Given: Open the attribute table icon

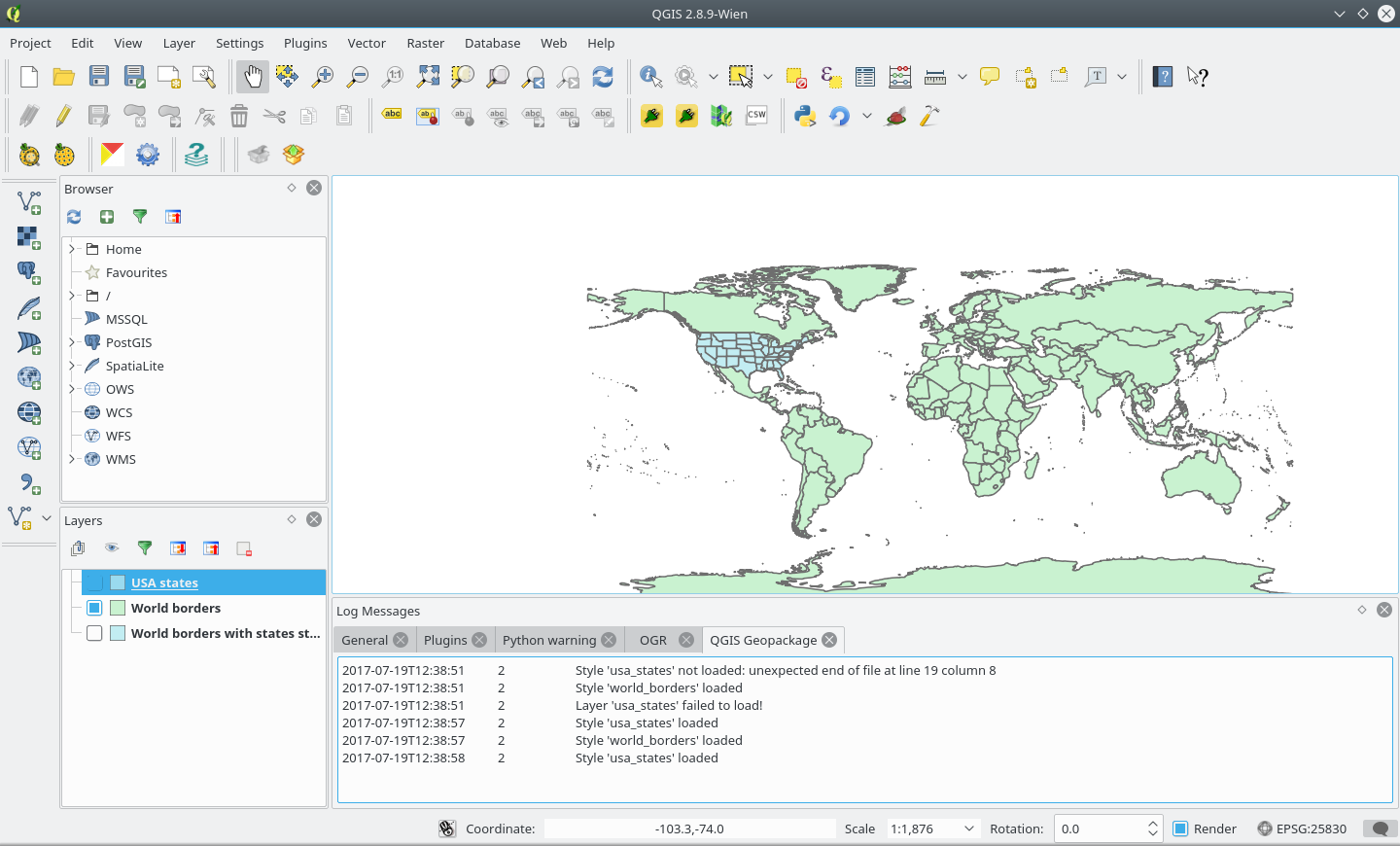Looking at the screenshot, I should tap(865, 77).
